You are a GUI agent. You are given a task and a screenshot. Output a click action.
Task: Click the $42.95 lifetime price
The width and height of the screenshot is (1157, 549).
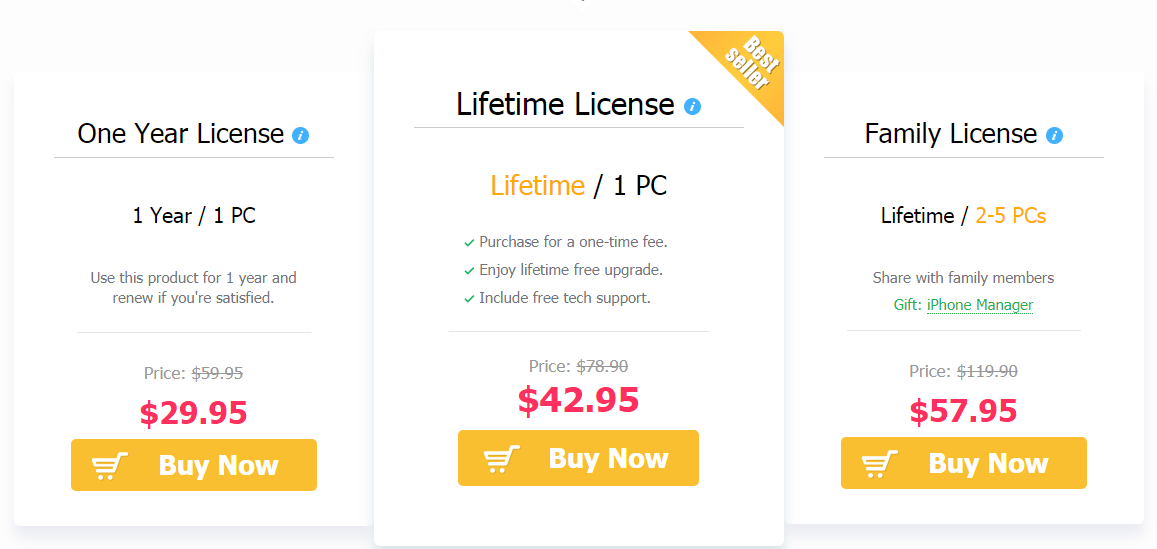578,400
